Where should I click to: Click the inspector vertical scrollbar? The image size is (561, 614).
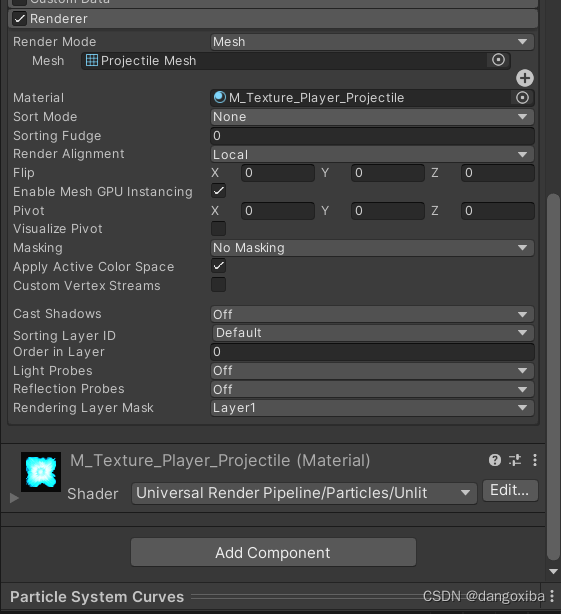pos(553,377)
